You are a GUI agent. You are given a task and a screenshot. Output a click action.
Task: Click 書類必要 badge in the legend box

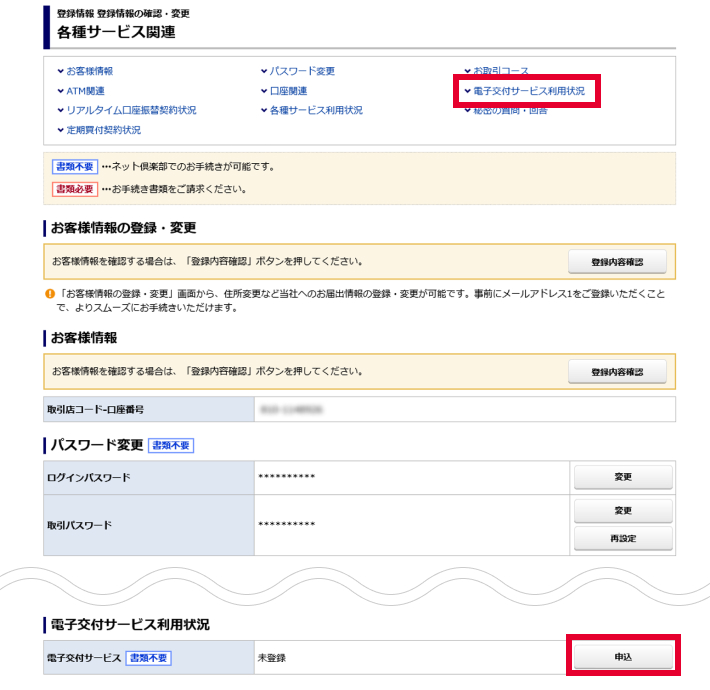pyautogui.click(x=75, y=189)
